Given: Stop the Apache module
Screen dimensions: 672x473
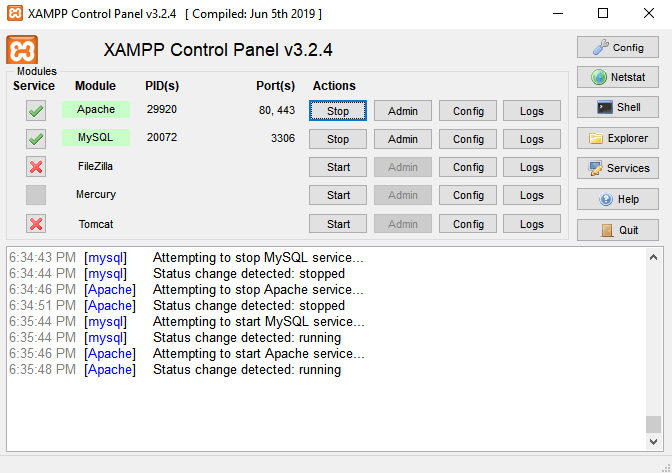Looking at the screenshot, I should [x=338, y=111].
